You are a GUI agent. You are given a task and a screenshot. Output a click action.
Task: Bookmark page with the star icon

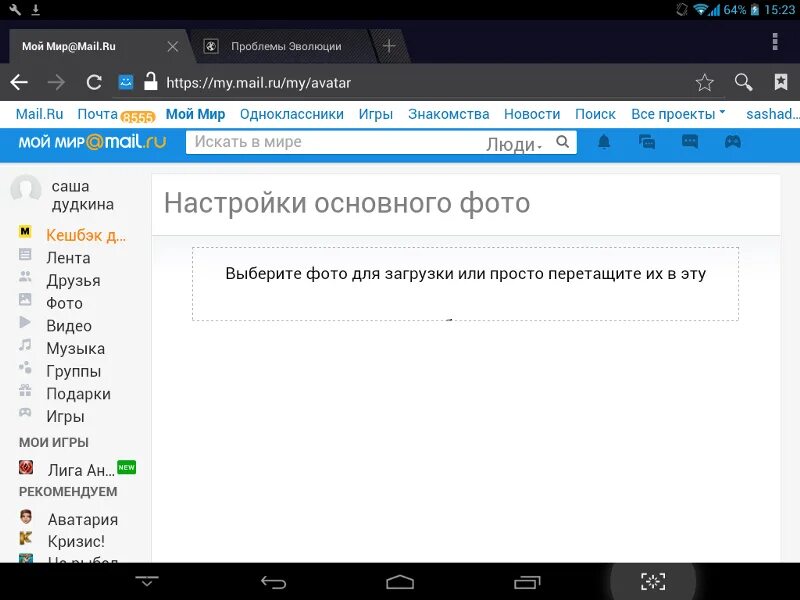[x=705, y=82]
